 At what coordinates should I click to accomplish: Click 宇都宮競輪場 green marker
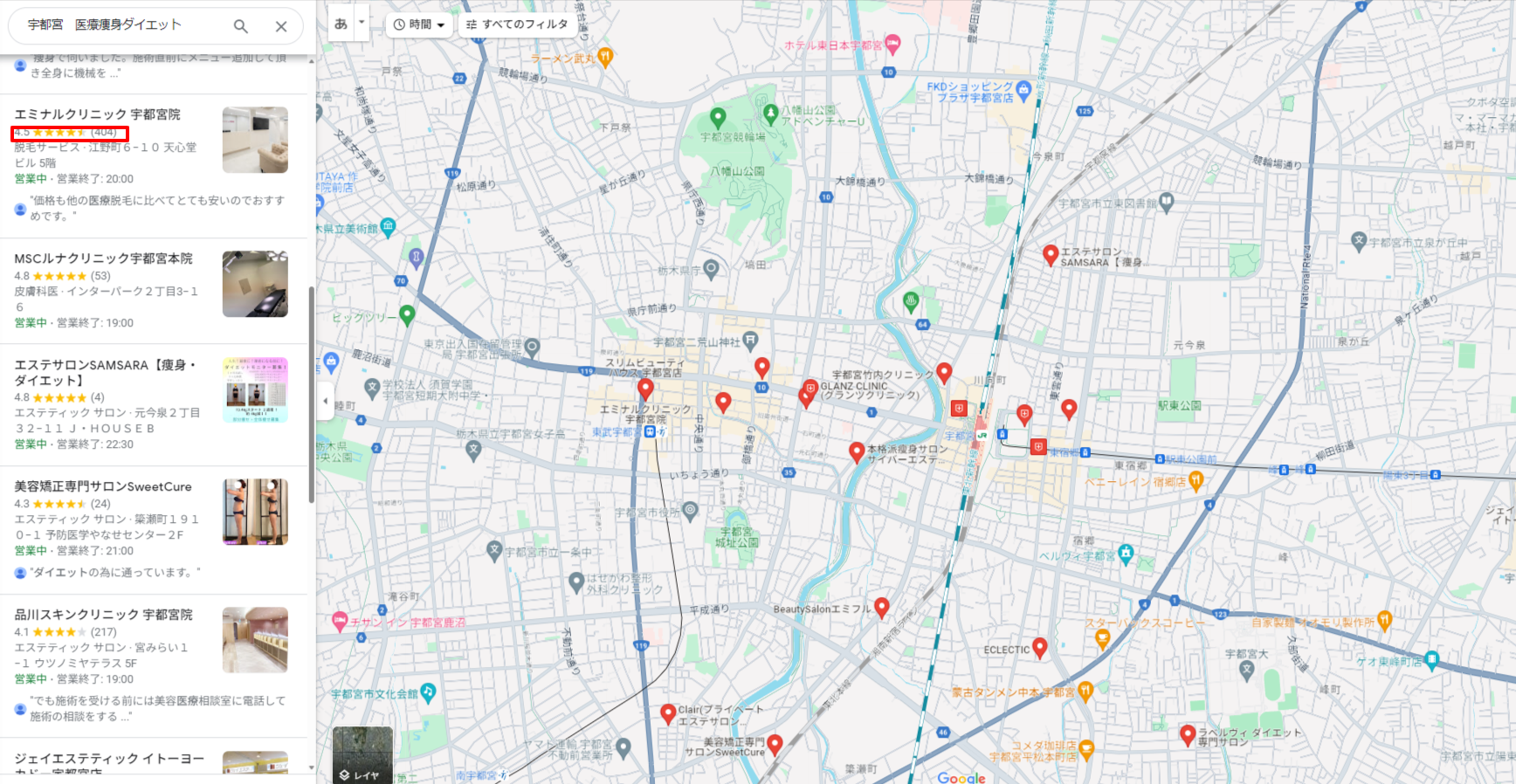pyautogui.click(x=718, y=117)
